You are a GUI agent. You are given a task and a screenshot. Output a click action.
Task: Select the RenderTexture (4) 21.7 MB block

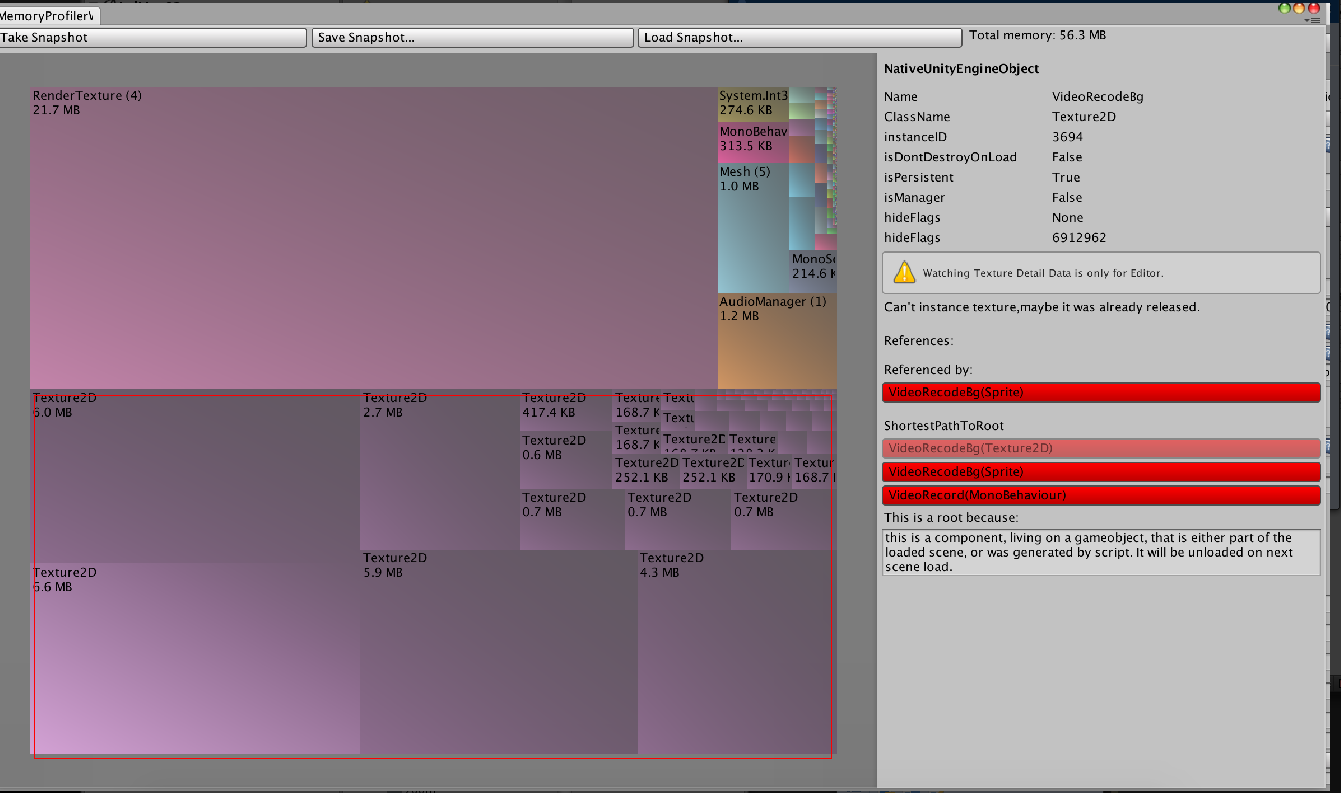point(373,238)
